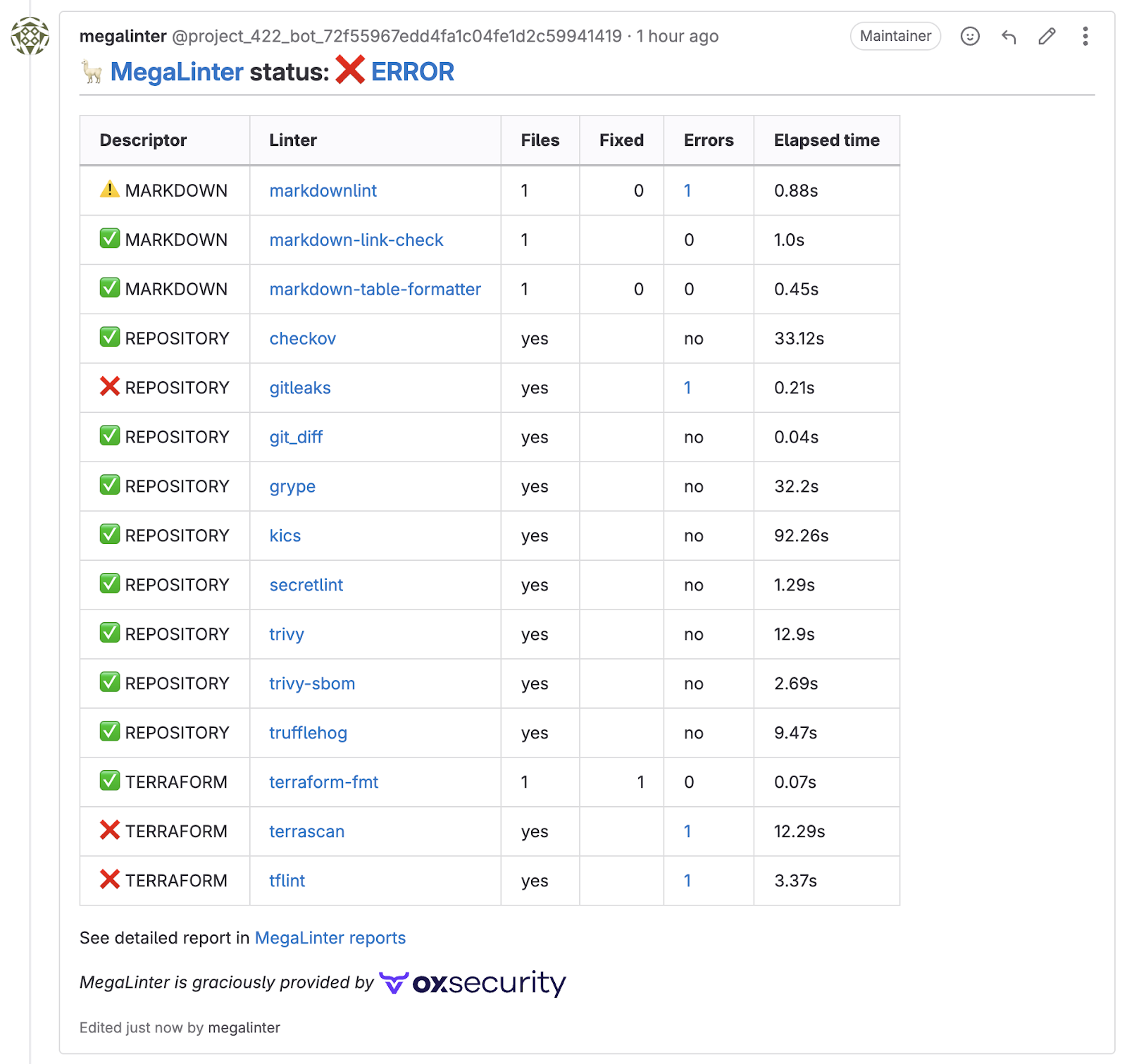1127x1064 pixels.
Task: Open the terrascan linter link
Action: click(306, 831)
